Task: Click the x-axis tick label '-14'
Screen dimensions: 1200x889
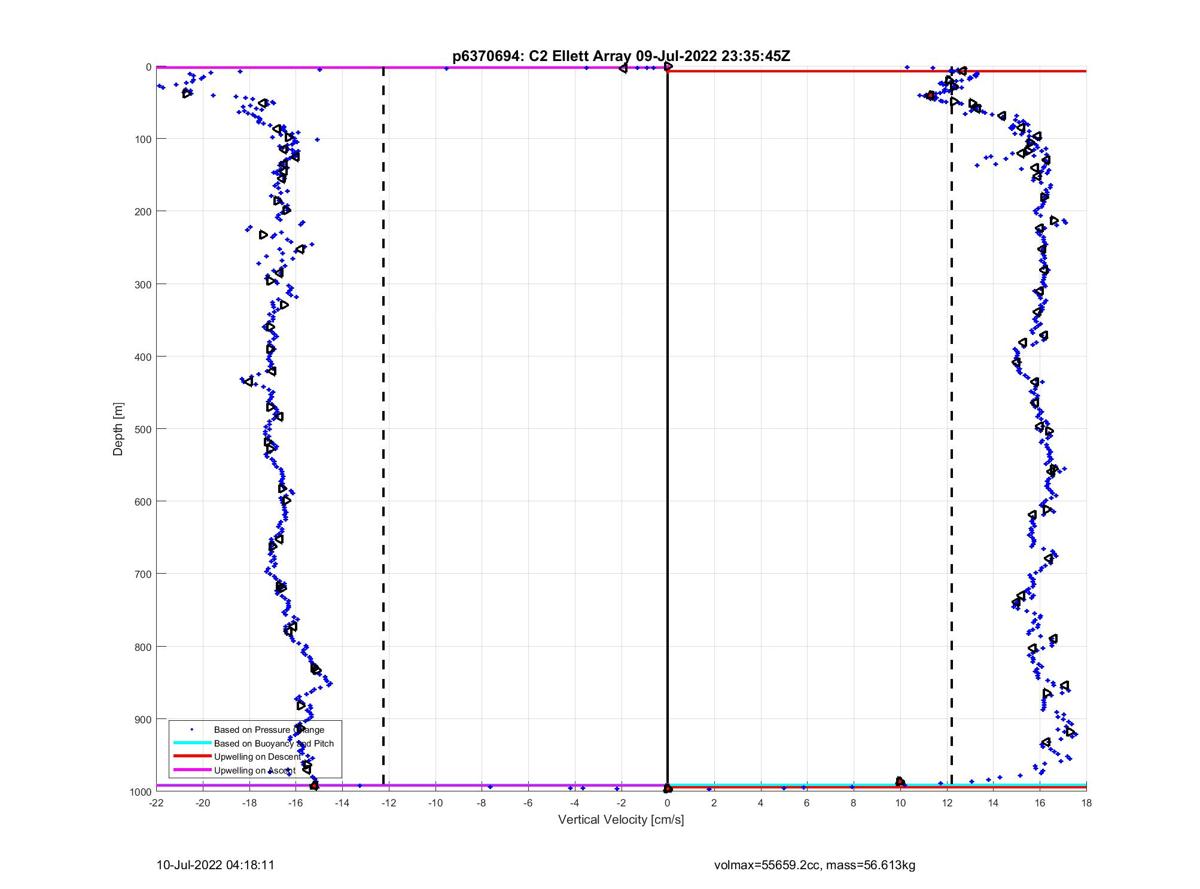Action: tap(342, 802)
